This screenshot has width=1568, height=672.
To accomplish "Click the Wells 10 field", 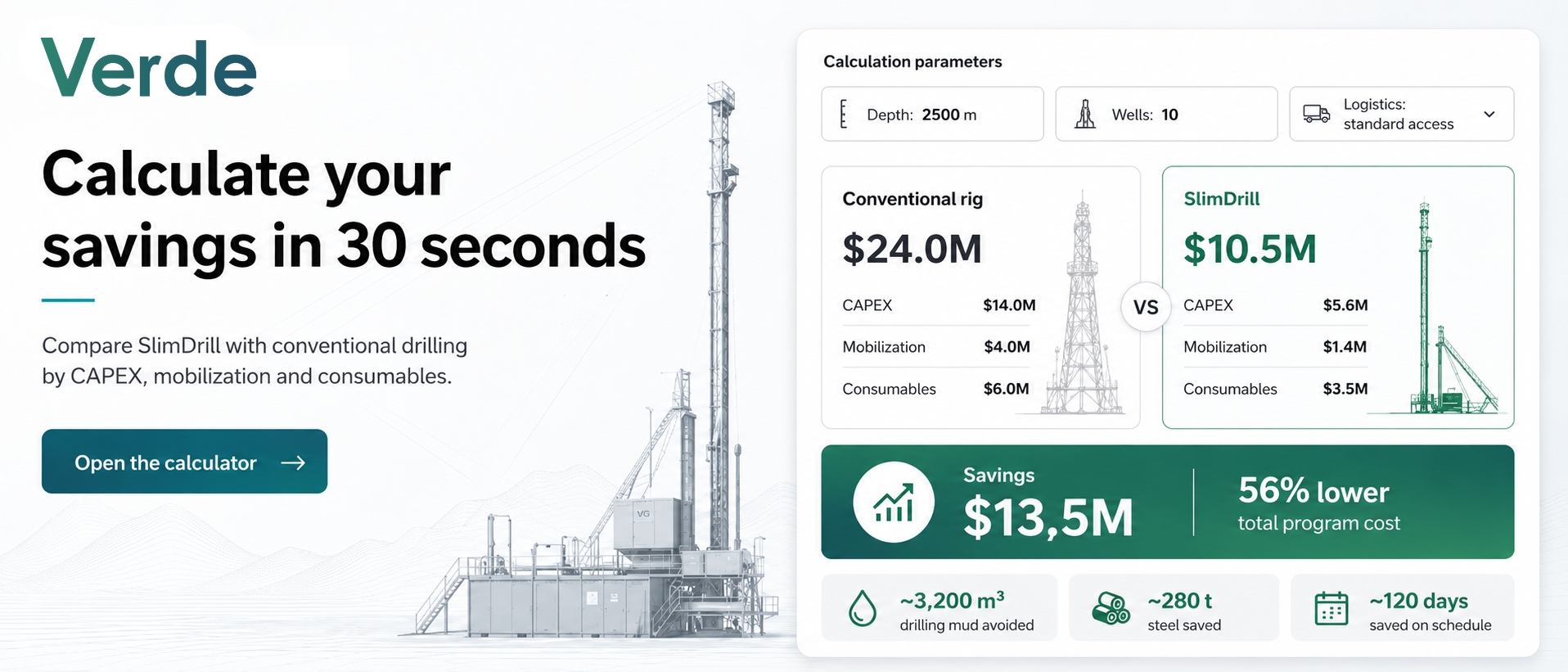I will coord(1166,114).
